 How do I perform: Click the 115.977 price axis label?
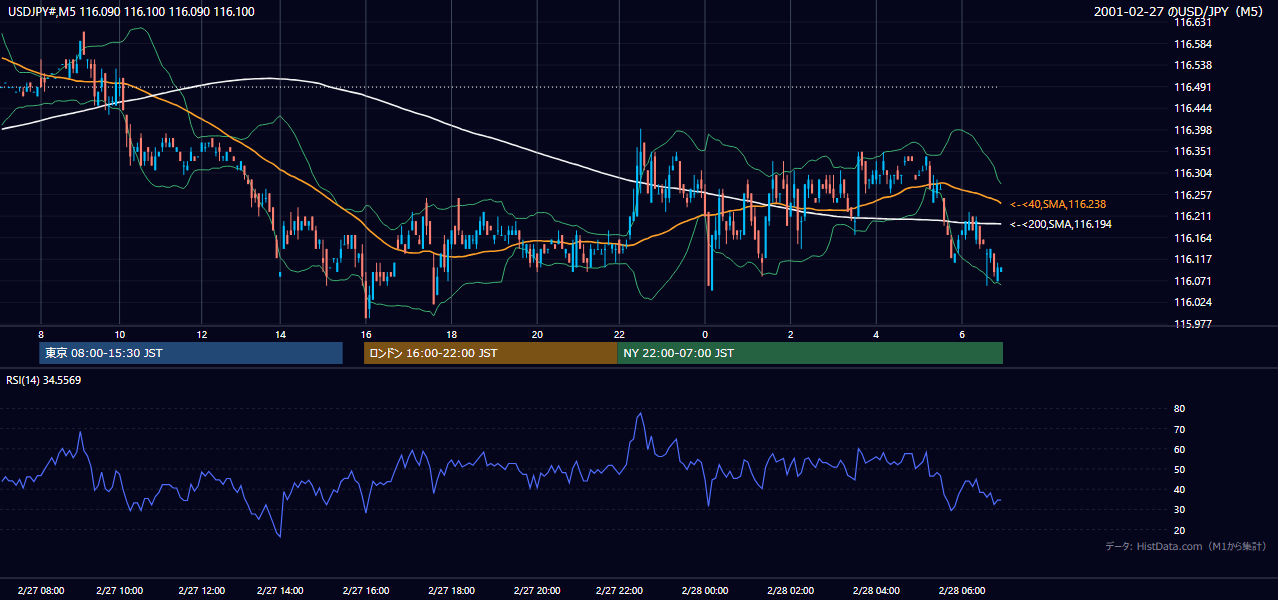click(1192, 324)
